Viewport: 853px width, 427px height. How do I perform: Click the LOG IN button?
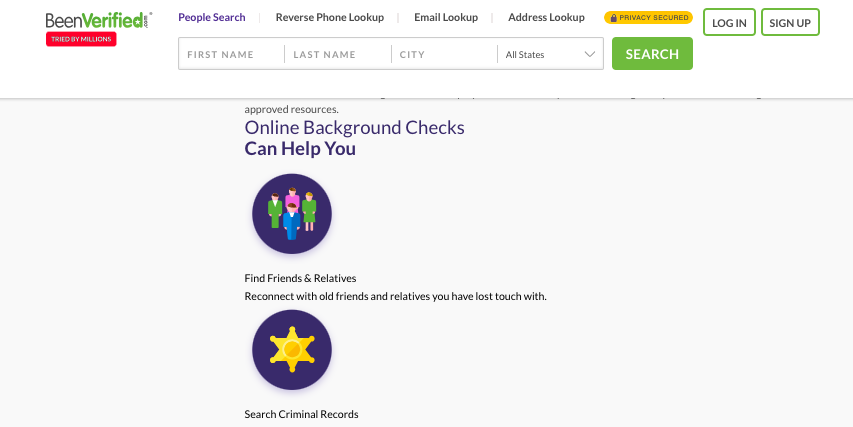(729, 22)
